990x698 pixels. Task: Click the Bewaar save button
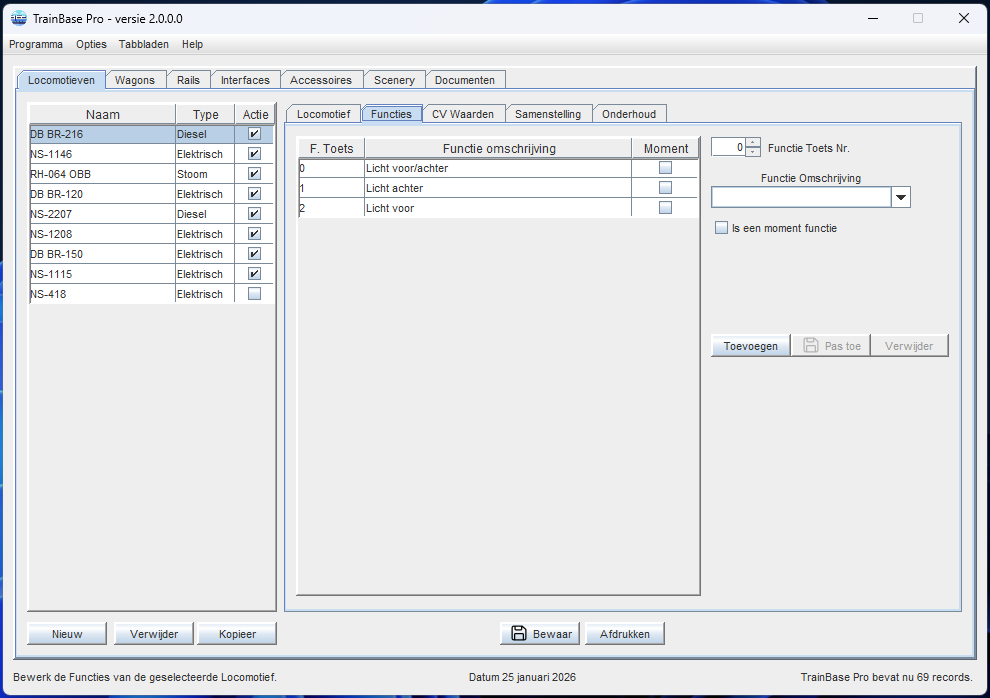point(541,633)
